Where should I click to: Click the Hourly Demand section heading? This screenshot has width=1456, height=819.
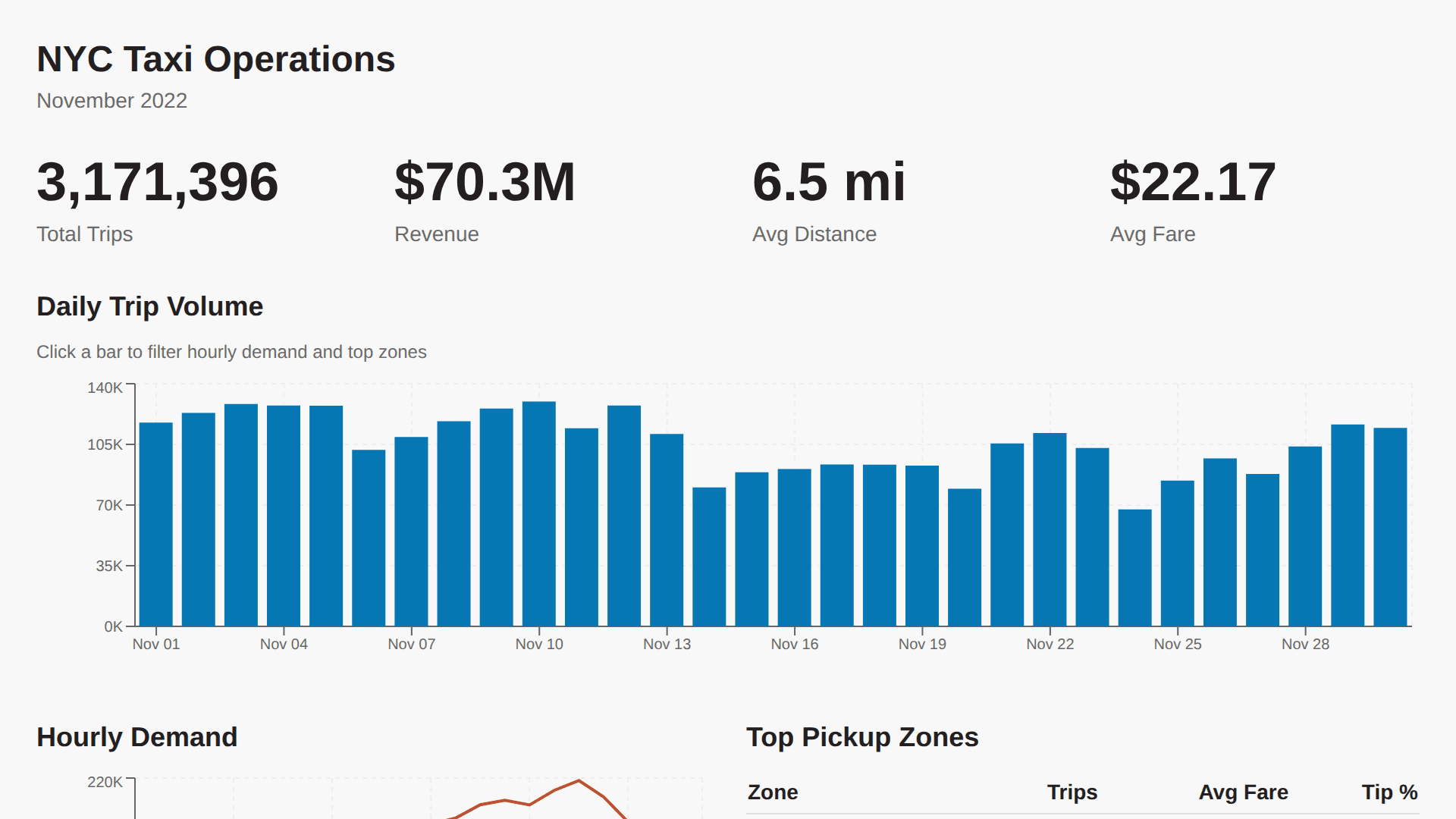136,736
